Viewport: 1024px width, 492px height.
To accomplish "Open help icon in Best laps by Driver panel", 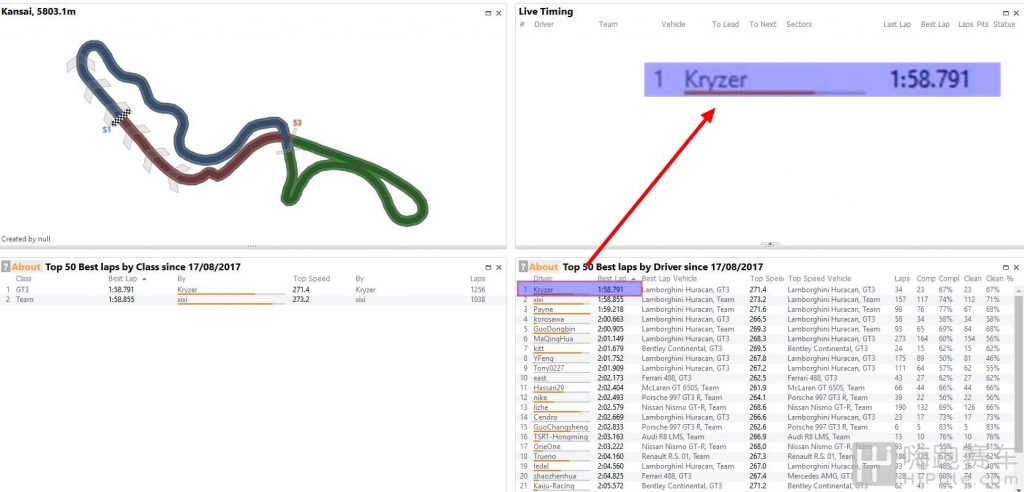I will pos(524,267).
